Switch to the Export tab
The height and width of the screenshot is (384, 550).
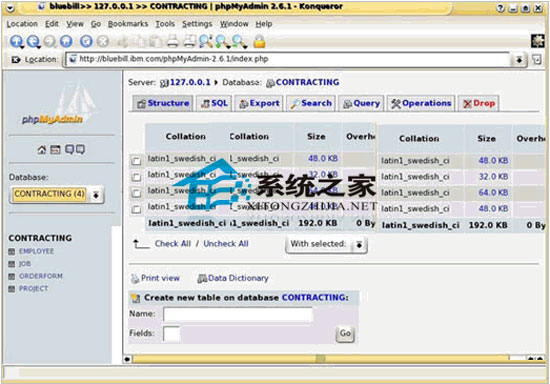click(259, 103)
